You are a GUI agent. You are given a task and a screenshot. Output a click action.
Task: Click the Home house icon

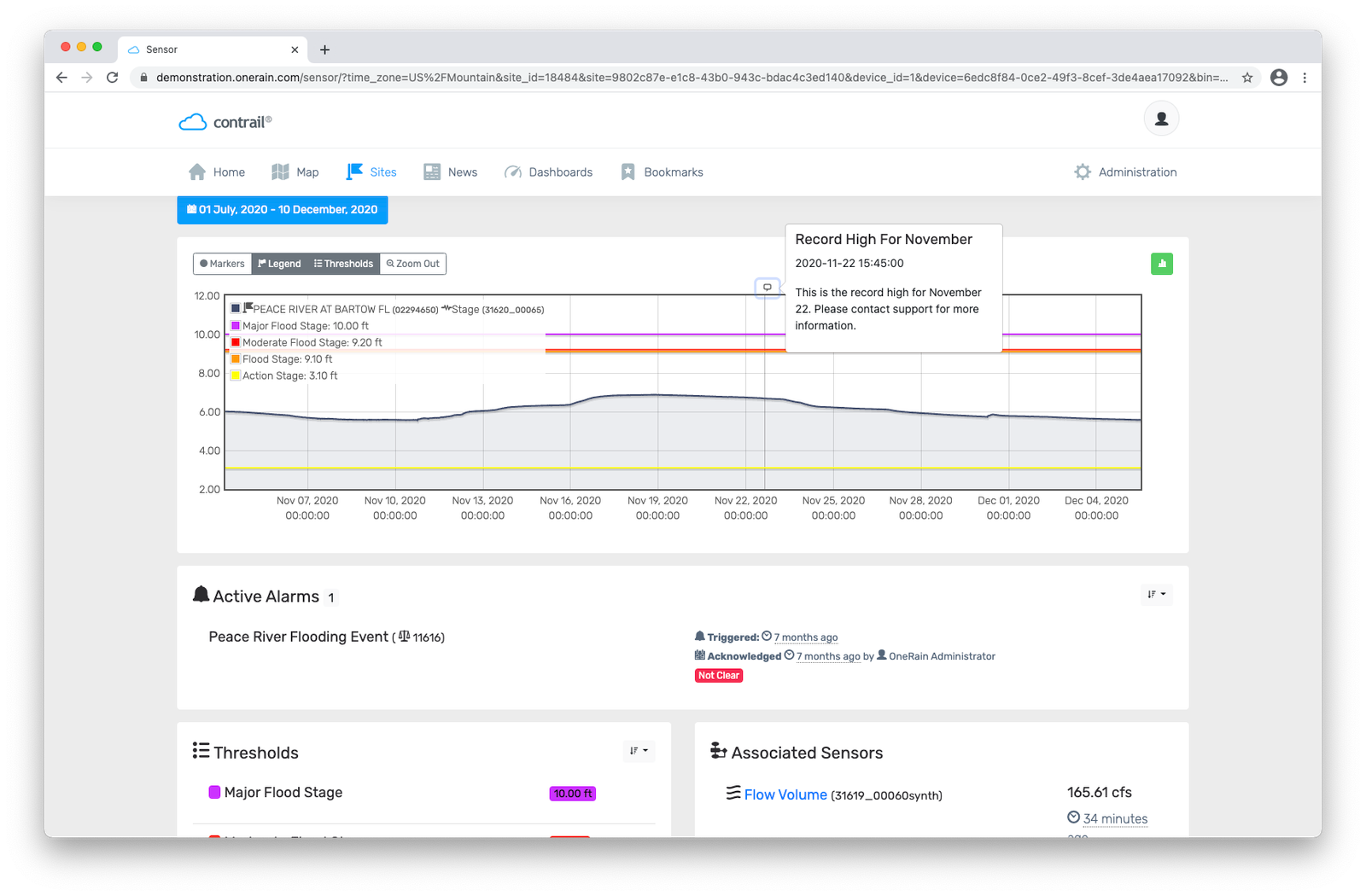click(x=197, y=172)
